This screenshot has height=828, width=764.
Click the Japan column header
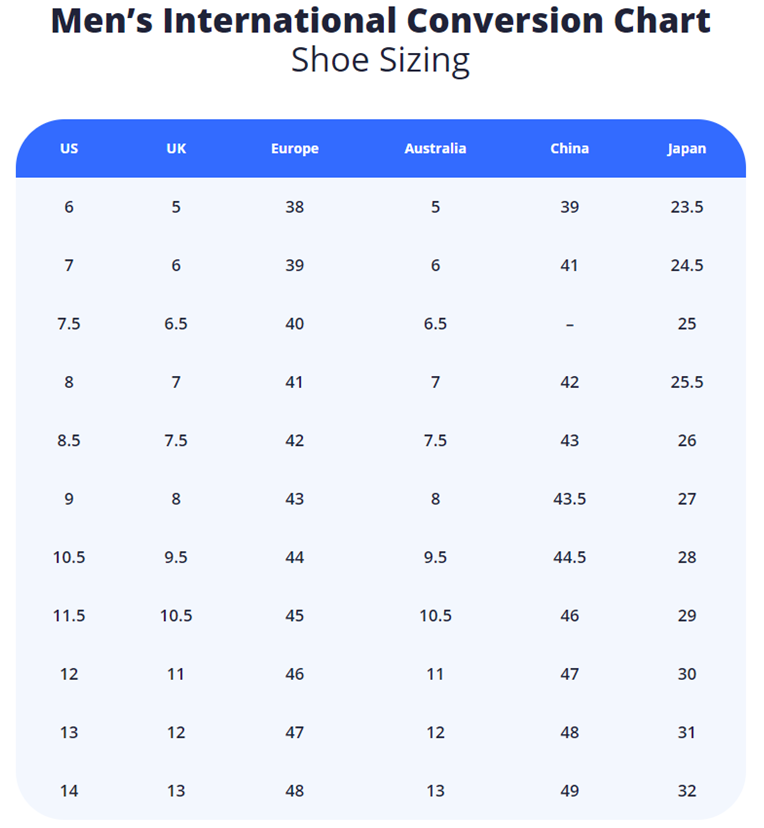pos(687,148)
